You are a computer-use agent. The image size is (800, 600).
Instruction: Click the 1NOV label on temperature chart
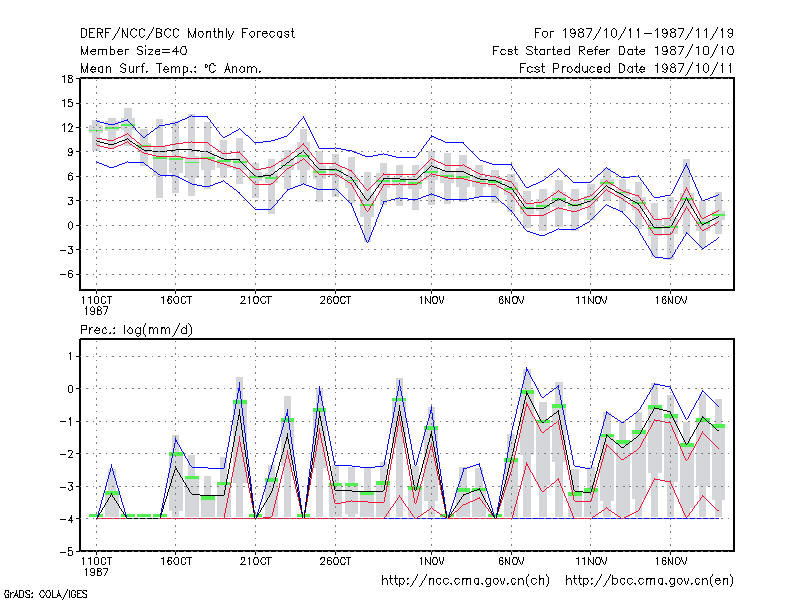click(432, 301)
